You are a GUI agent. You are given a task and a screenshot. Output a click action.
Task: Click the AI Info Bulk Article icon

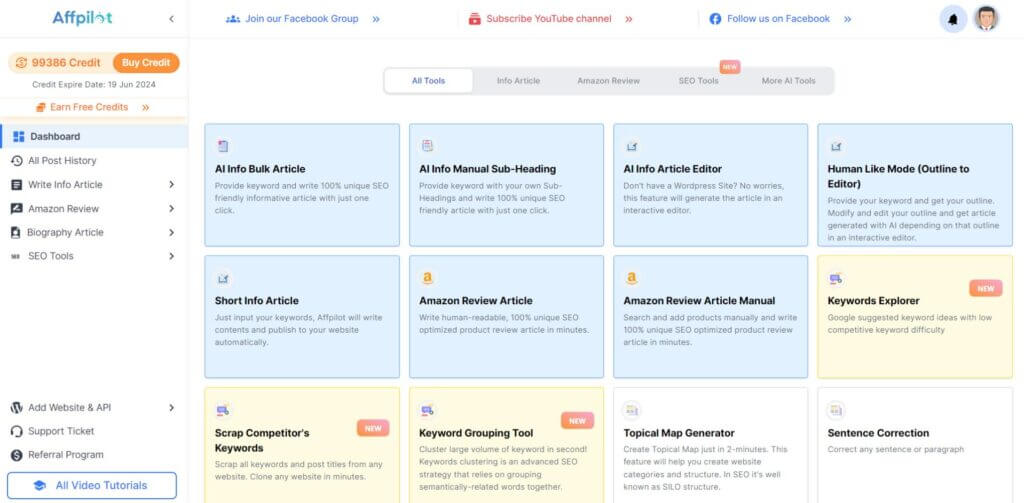(x=223, y=146)
